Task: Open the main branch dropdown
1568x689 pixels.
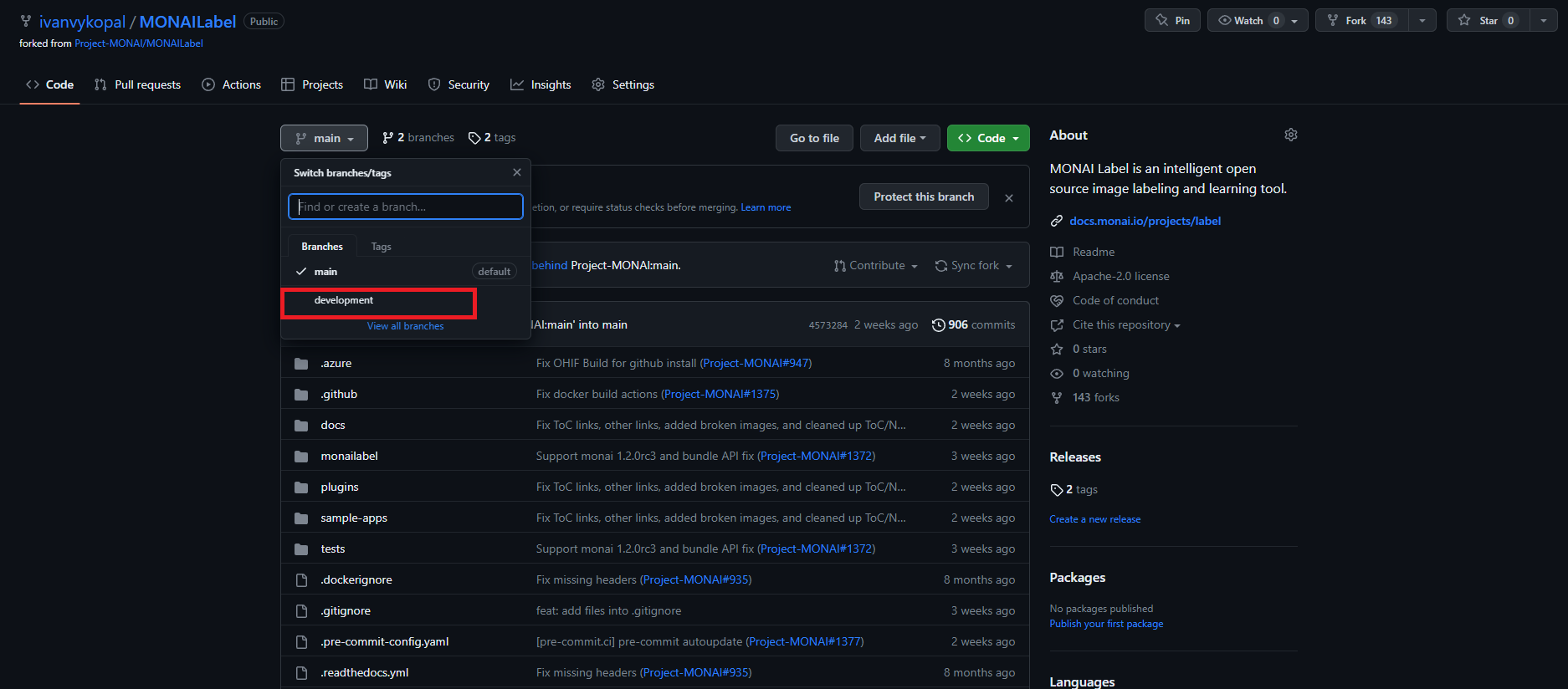Action: point(324,138)
